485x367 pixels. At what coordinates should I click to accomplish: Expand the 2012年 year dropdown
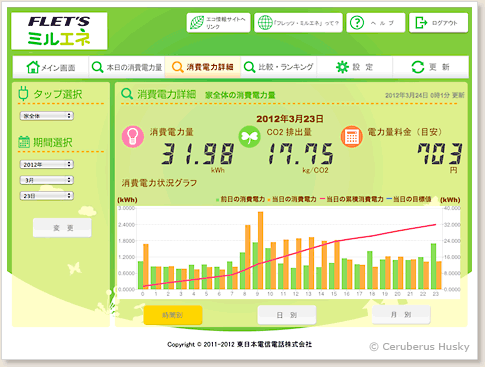point(47,164)
